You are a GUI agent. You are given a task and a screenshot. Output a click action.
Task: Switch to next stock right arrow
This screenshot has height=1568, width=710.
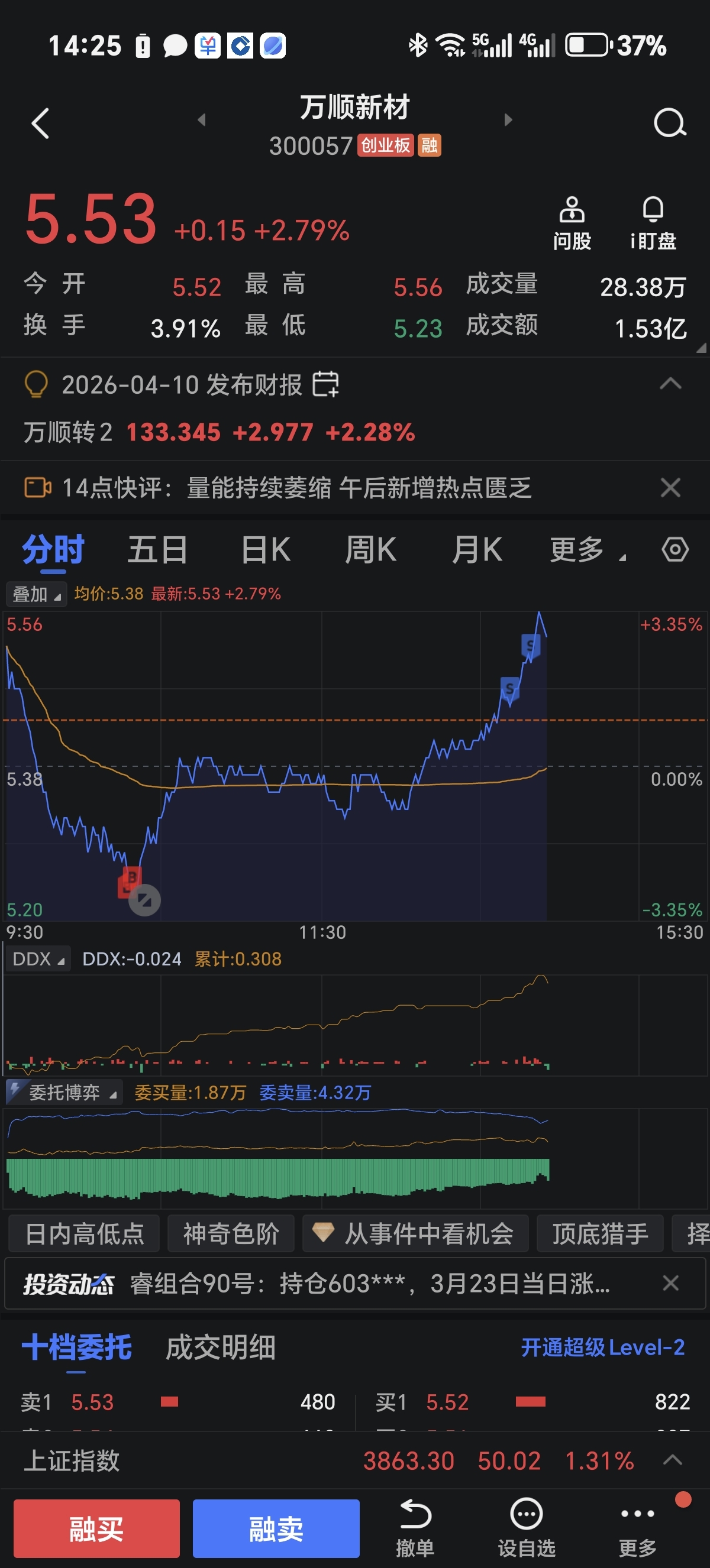coord(508,120)
